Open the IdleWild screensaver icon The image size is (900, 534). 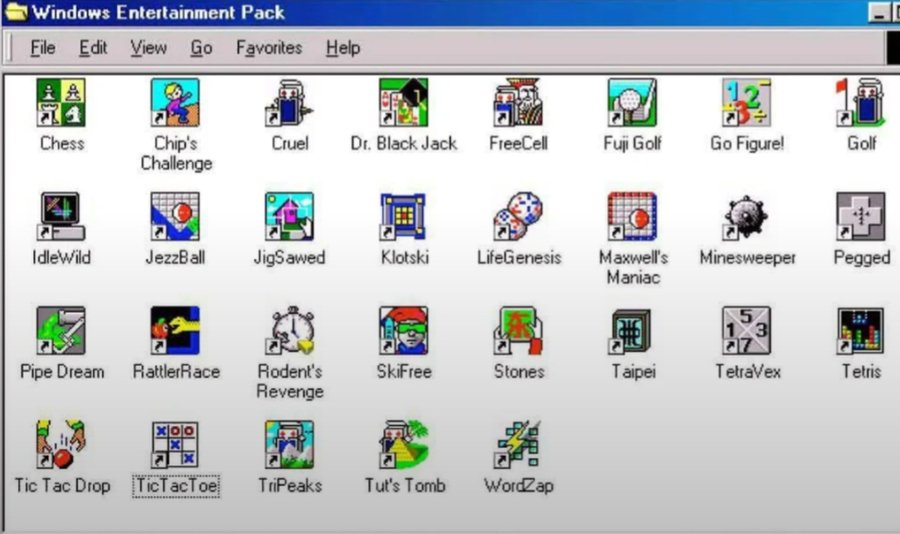(x=61, y=216)
